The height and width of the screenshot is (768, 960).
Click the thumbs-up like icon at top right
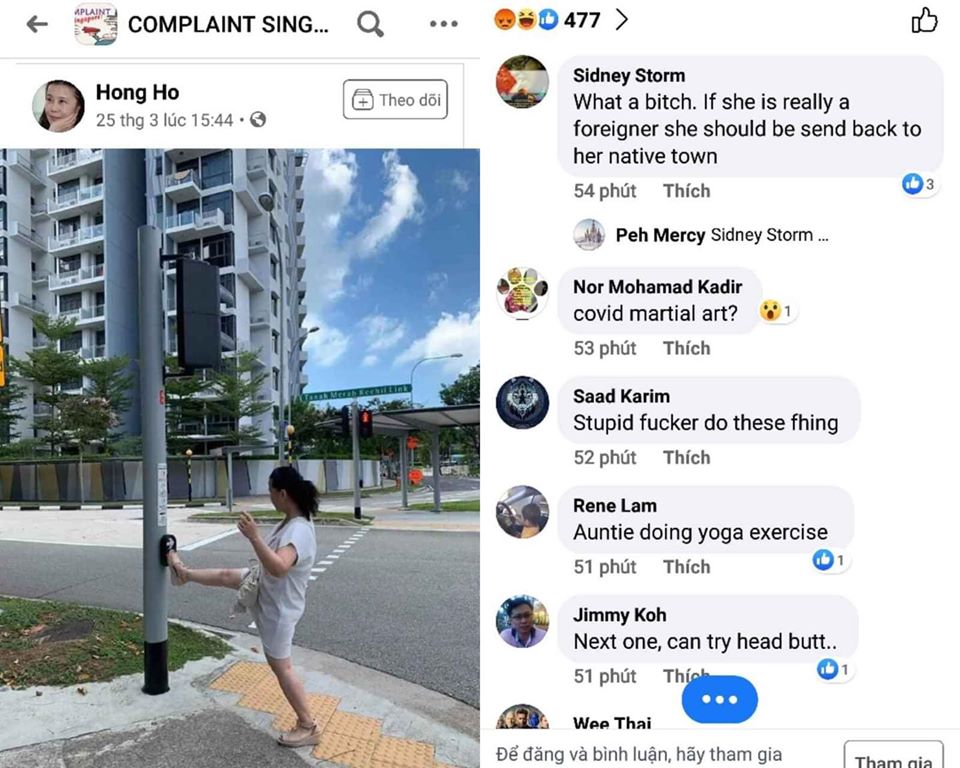(924, 20)
